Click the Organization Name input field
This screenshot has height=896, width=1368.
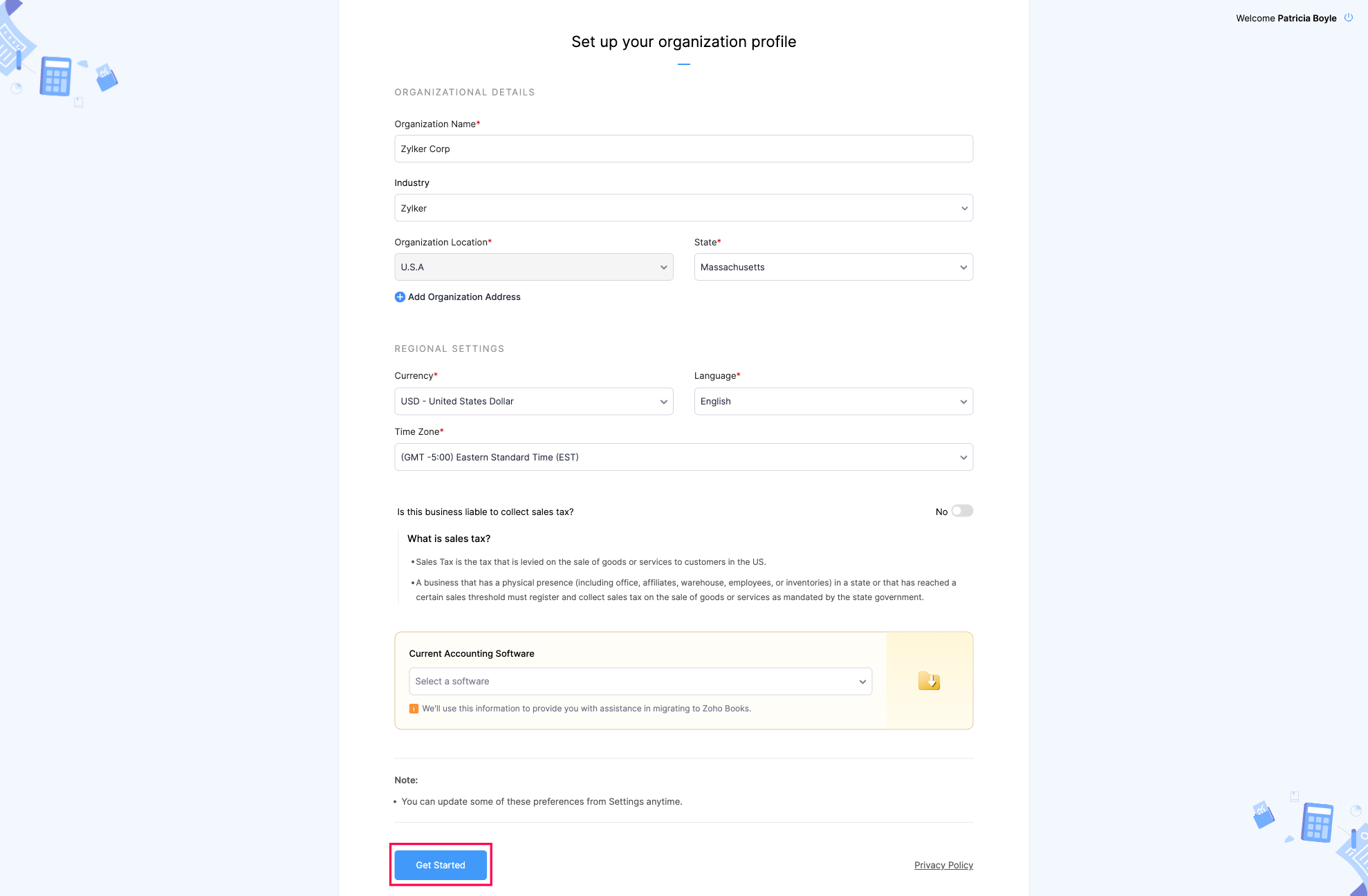pos(683,149)
